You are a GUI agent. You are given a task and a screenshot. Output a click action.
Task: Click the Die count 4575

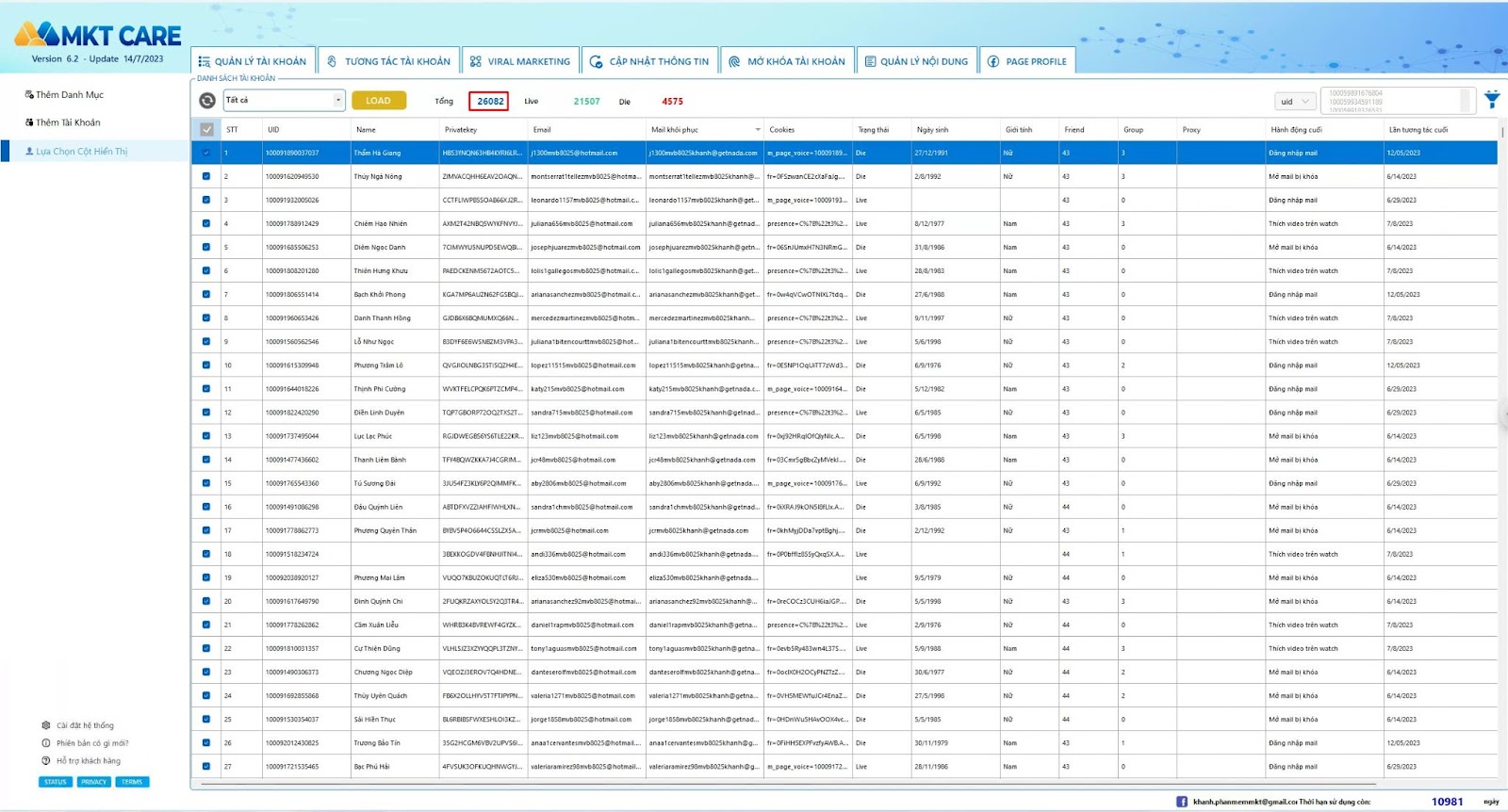pos(672,101)
